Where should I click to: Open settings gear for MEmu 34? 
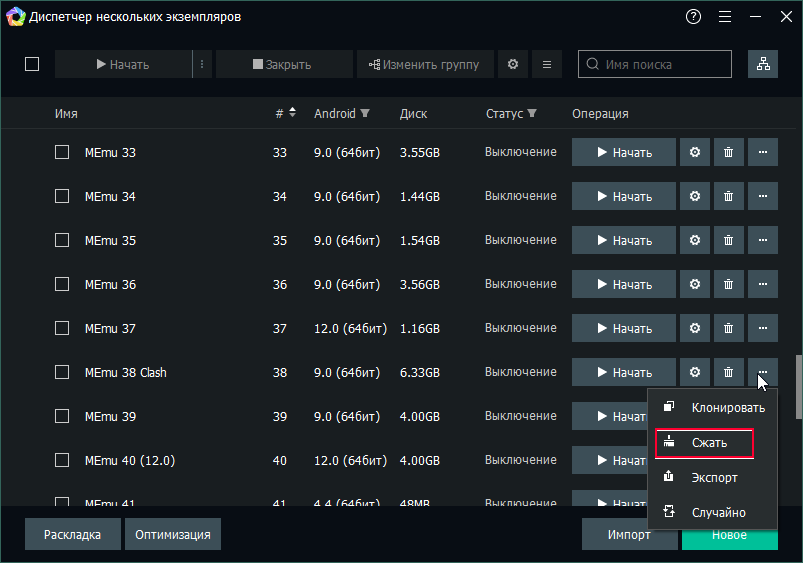[x=694, y=196]
